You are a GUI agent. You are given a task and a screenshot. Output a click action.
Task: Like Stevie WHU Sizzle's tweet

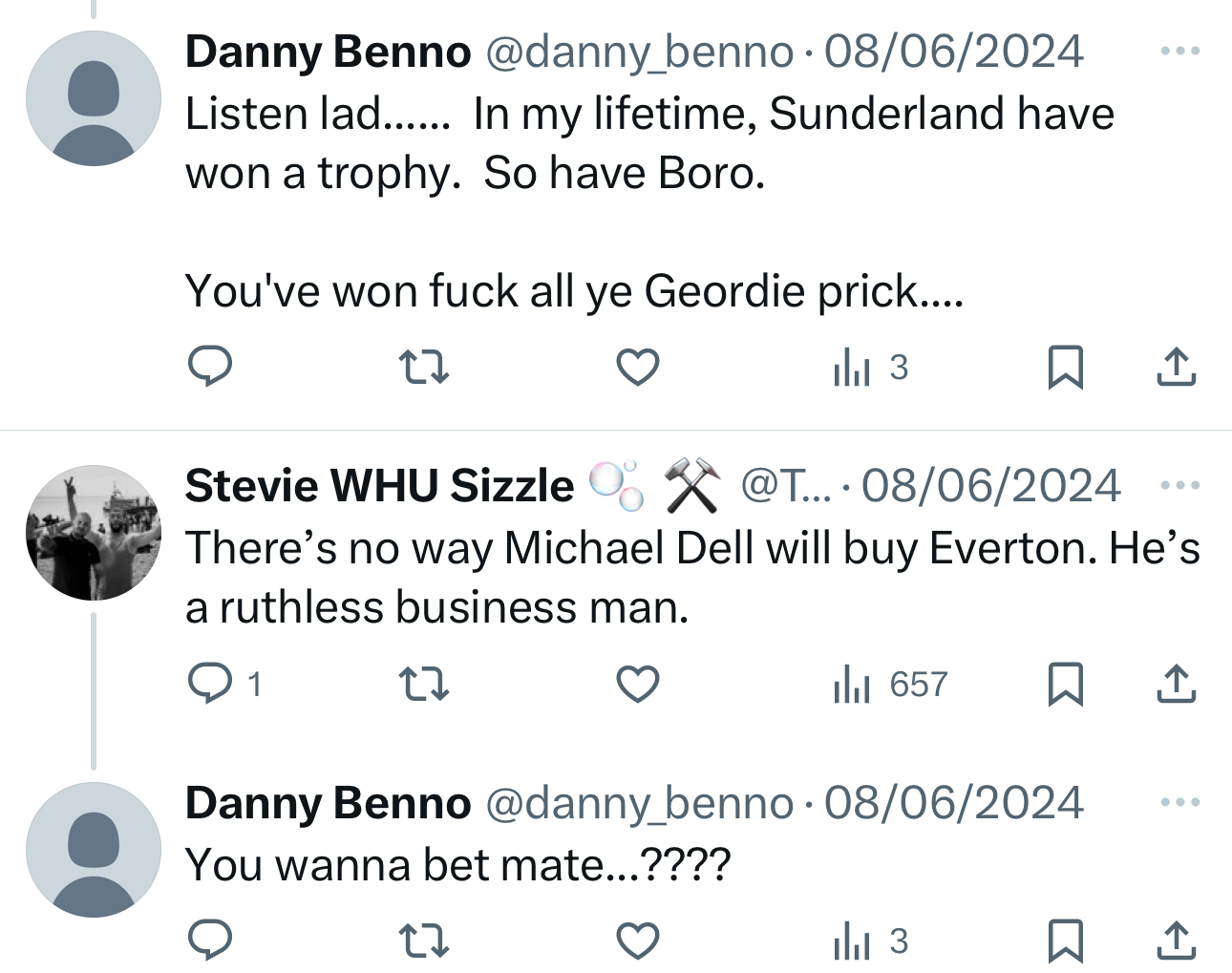[x=638, y=684]
